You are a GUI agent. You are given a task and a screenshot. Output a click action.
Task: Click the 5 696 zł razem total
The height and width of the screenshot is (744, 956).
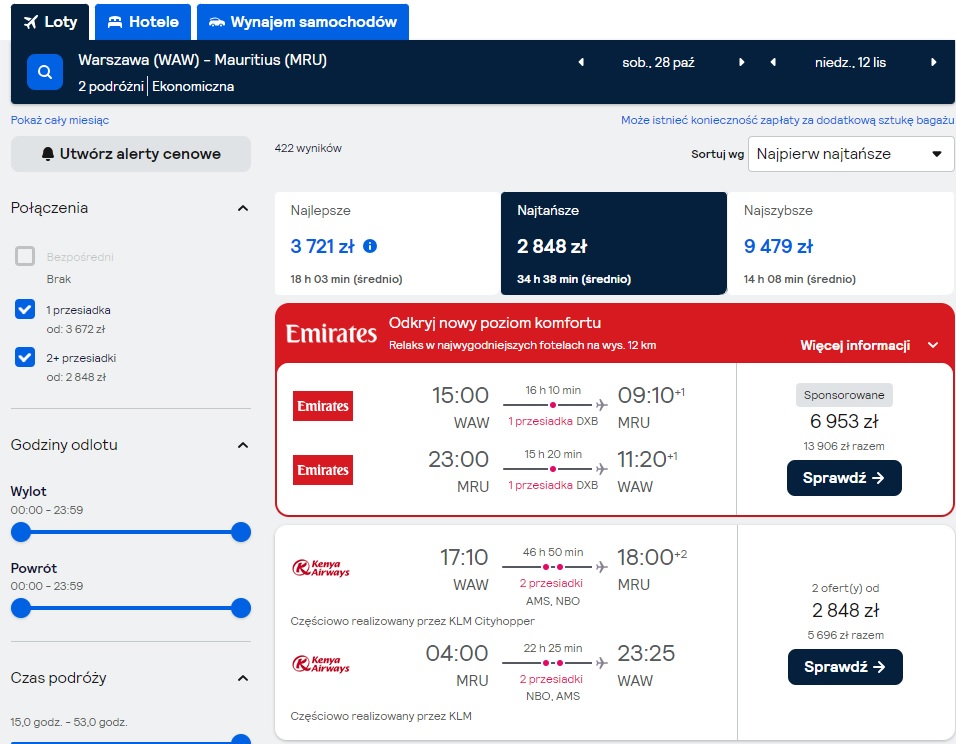click(845, 635)
